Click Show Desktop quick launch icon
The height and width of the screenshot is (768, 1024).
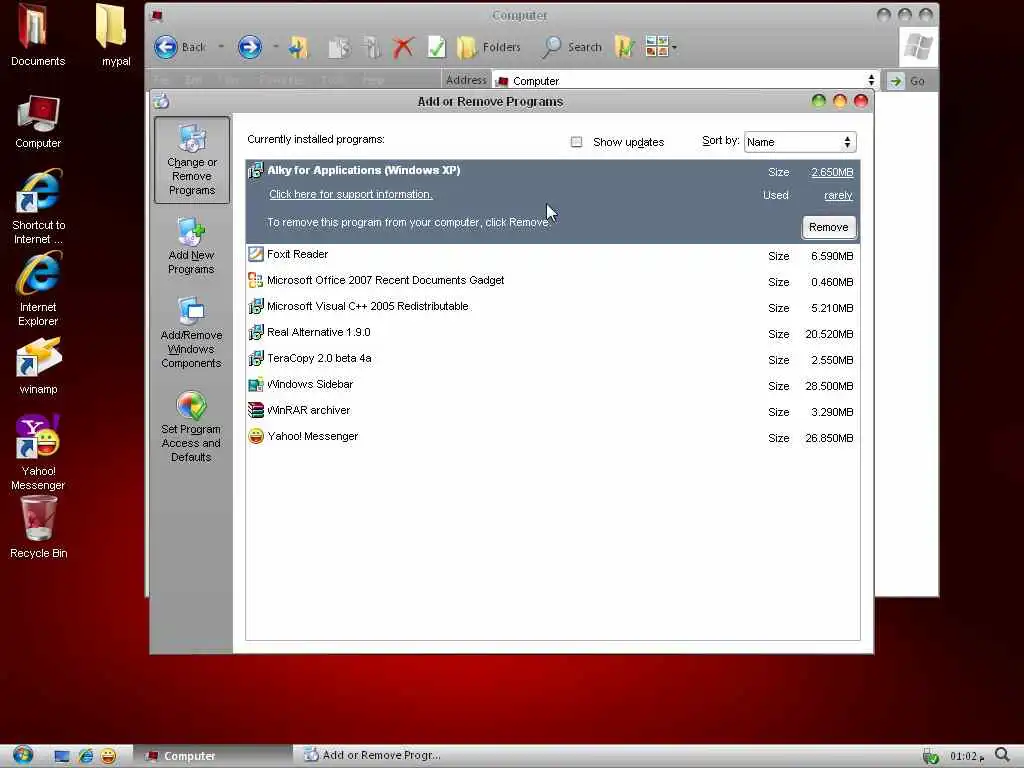(x=62, y=756)
